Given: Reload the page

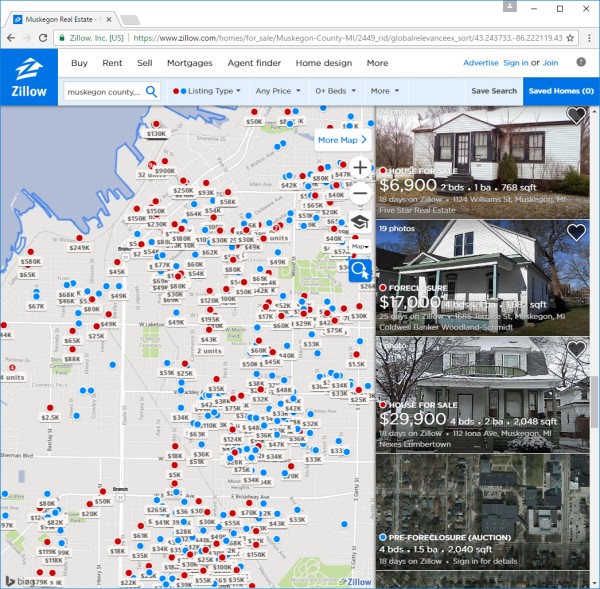Looking at the screenshot, I should pos(43,38).
